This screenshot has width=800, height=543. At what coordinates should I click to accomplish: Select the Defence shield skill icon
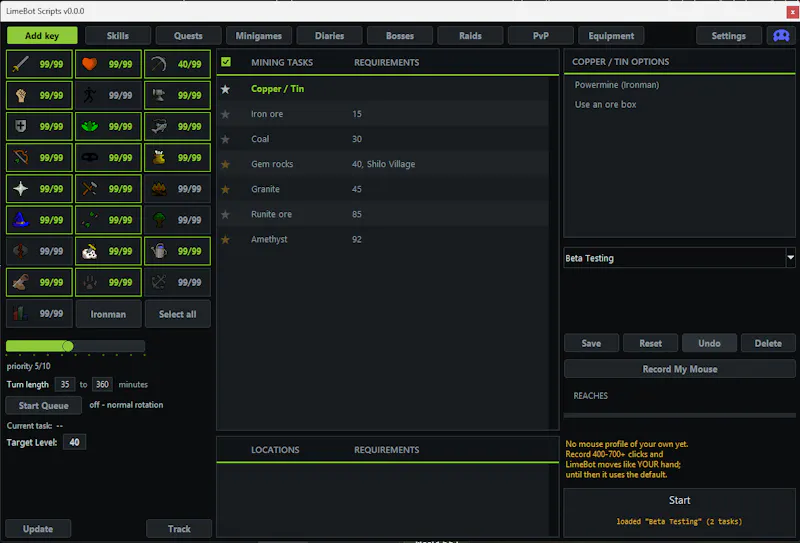[20, 127]
